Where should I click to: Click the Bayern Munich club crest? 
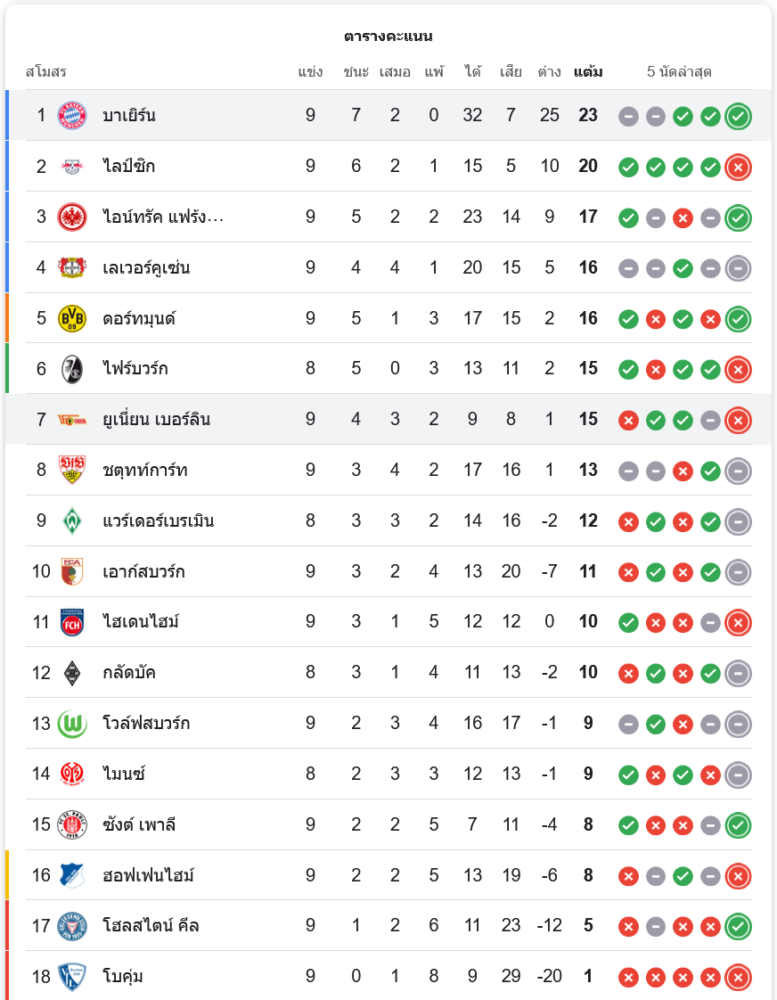(x=72, y=115)
